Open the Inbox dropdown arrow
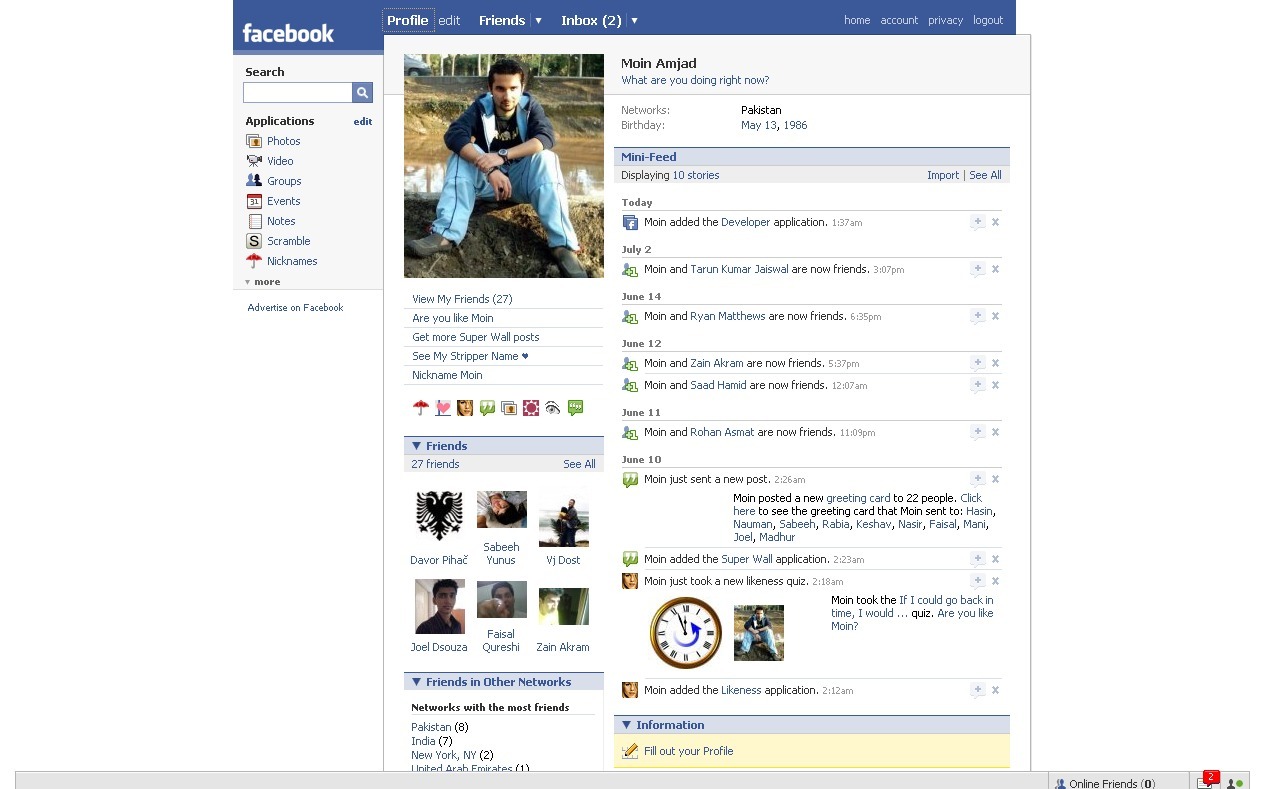Screen dimensions: 1265x789 (x=634, y=20)
